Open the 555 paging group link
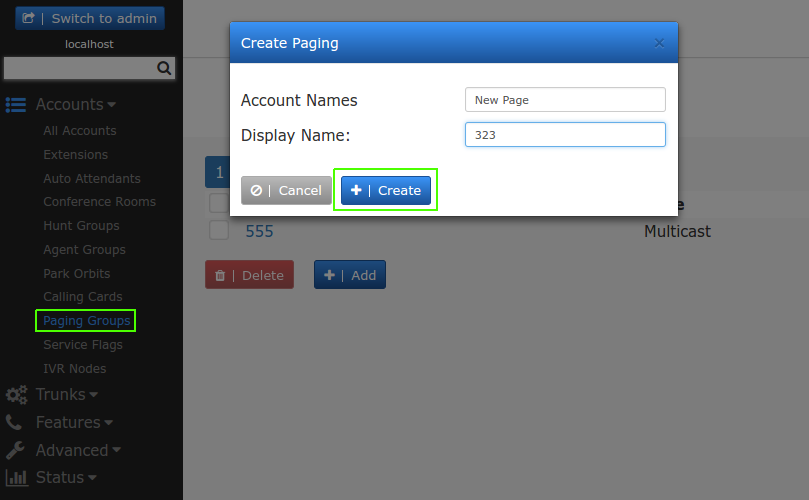This screenshot has height=500, width=809. pyautogui.click(x=260, y=231)
